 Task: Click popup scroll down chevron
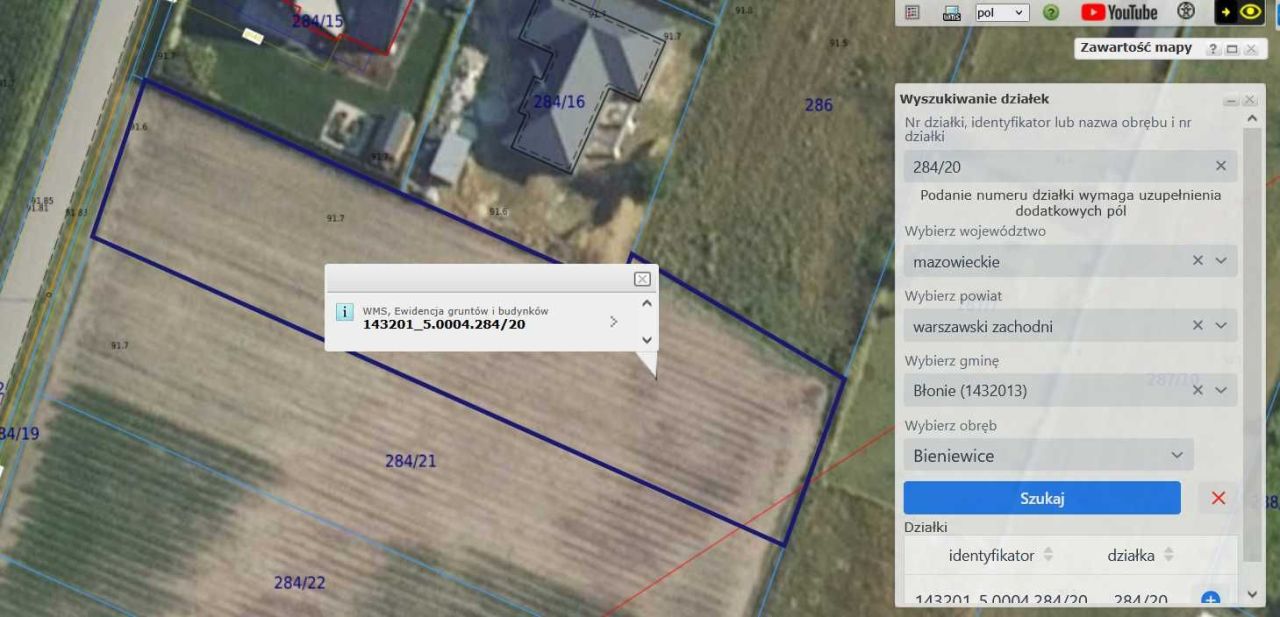(646, 340)
